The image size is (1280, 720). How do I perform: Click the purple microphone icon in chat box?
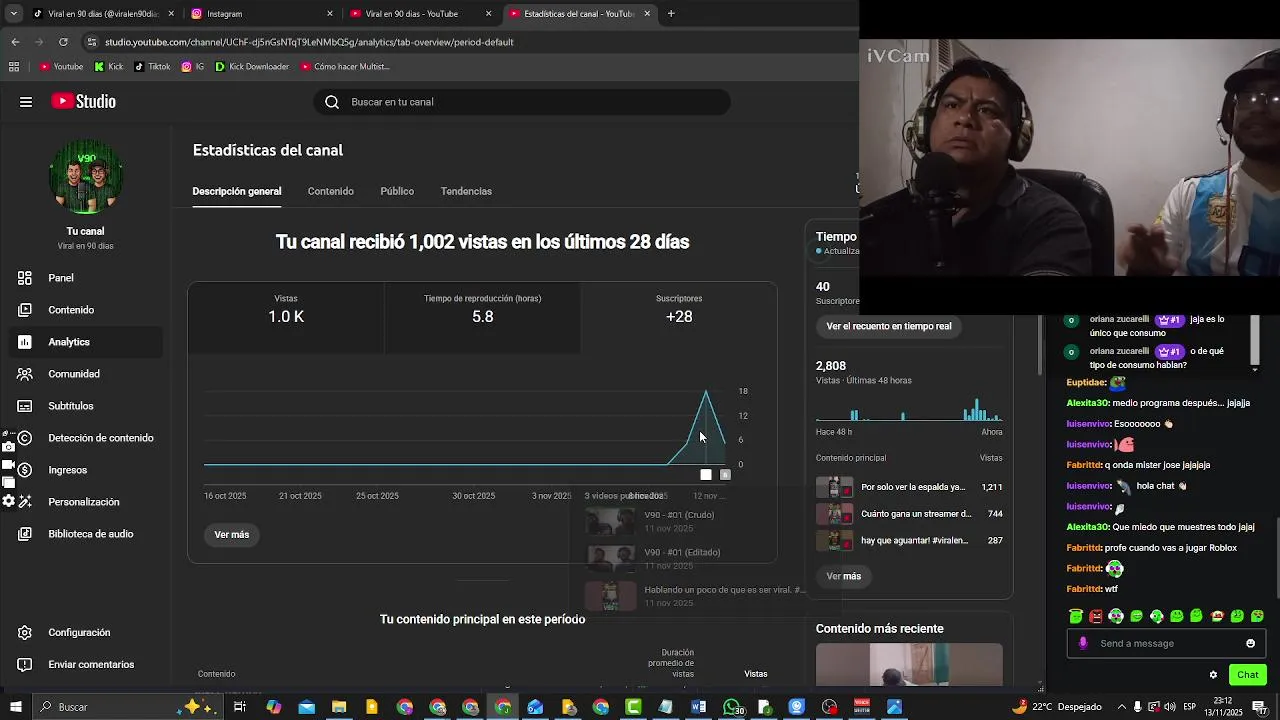click(x=1083, y=644)
